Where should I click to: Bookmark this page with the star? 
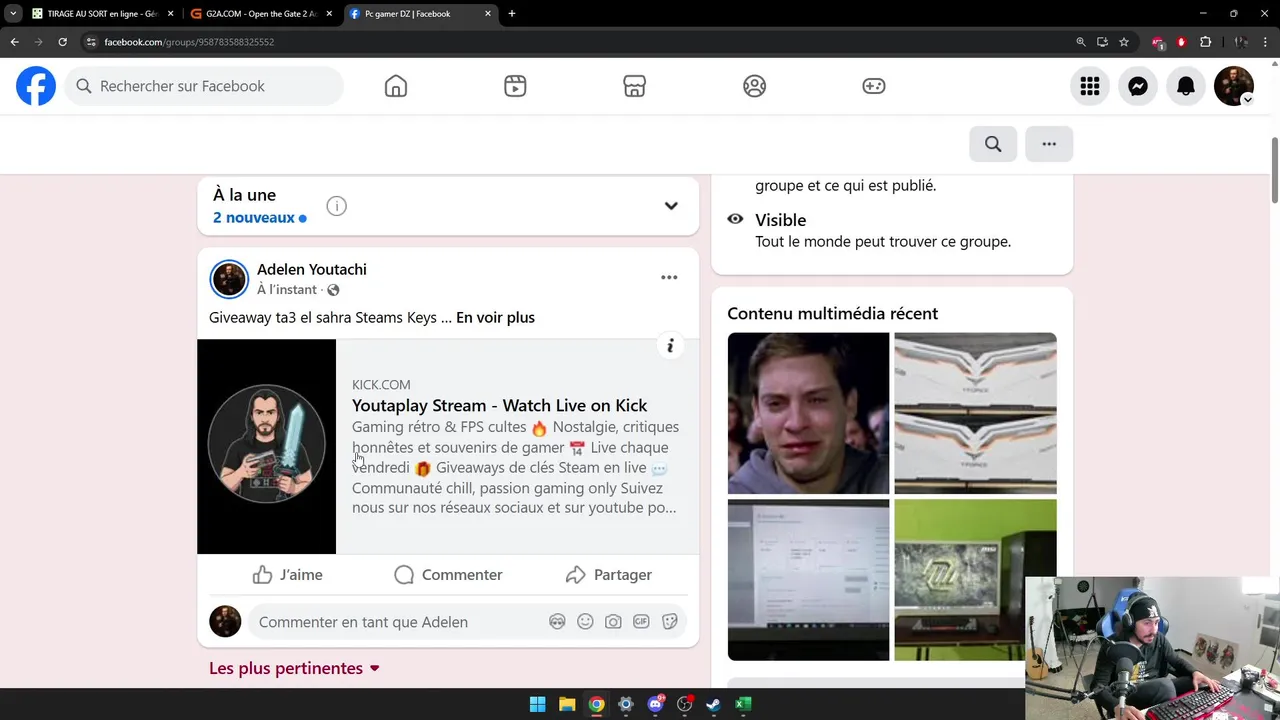[x=1124, y=42]
